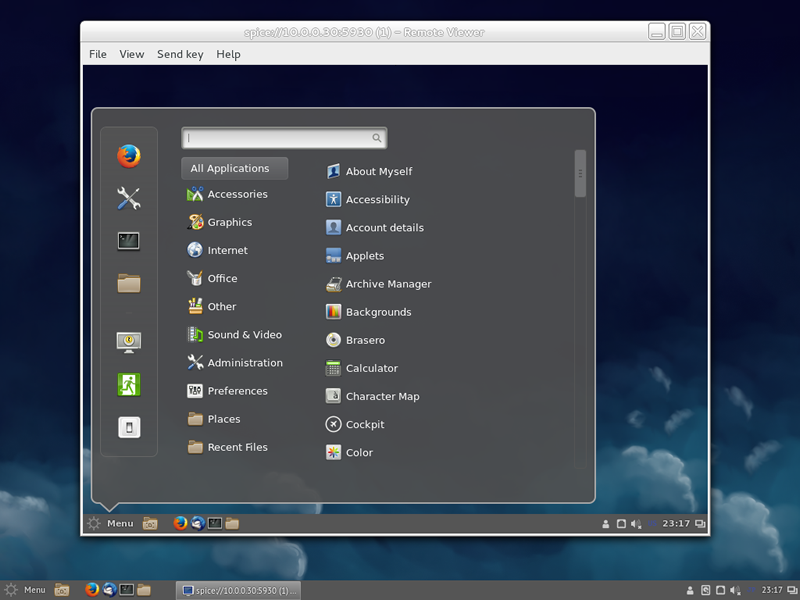Click spice://10.0.0.30 taskbar window button
This screenshot has width=800, height=600.
[238, 590]
